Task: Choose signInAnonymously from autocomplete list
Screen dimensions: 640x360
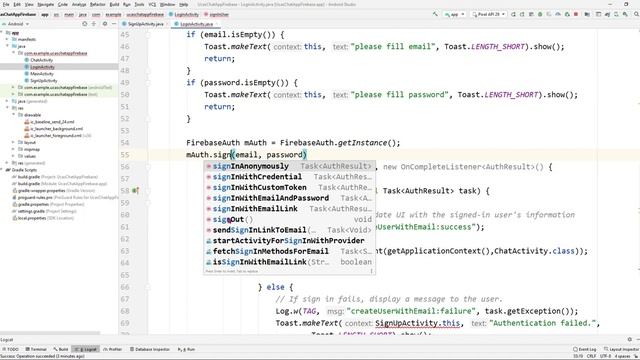Action: pyautogui.click(x=289, y=166)
